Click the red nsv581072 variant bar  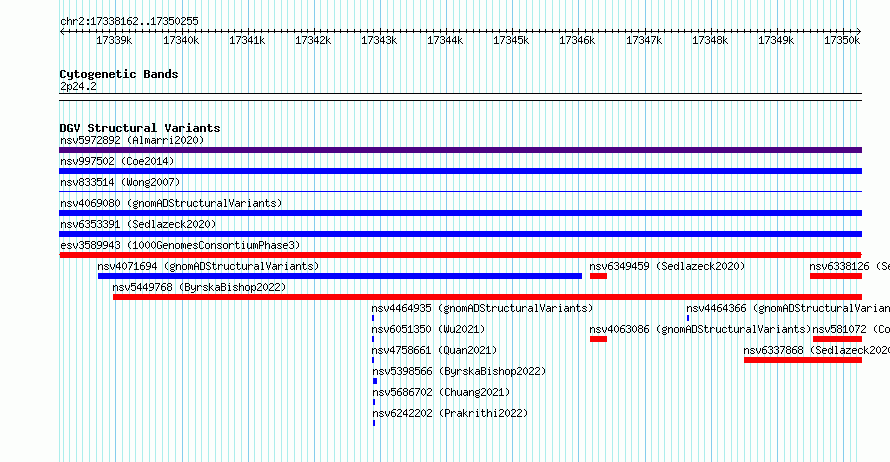tap(837, 339)
